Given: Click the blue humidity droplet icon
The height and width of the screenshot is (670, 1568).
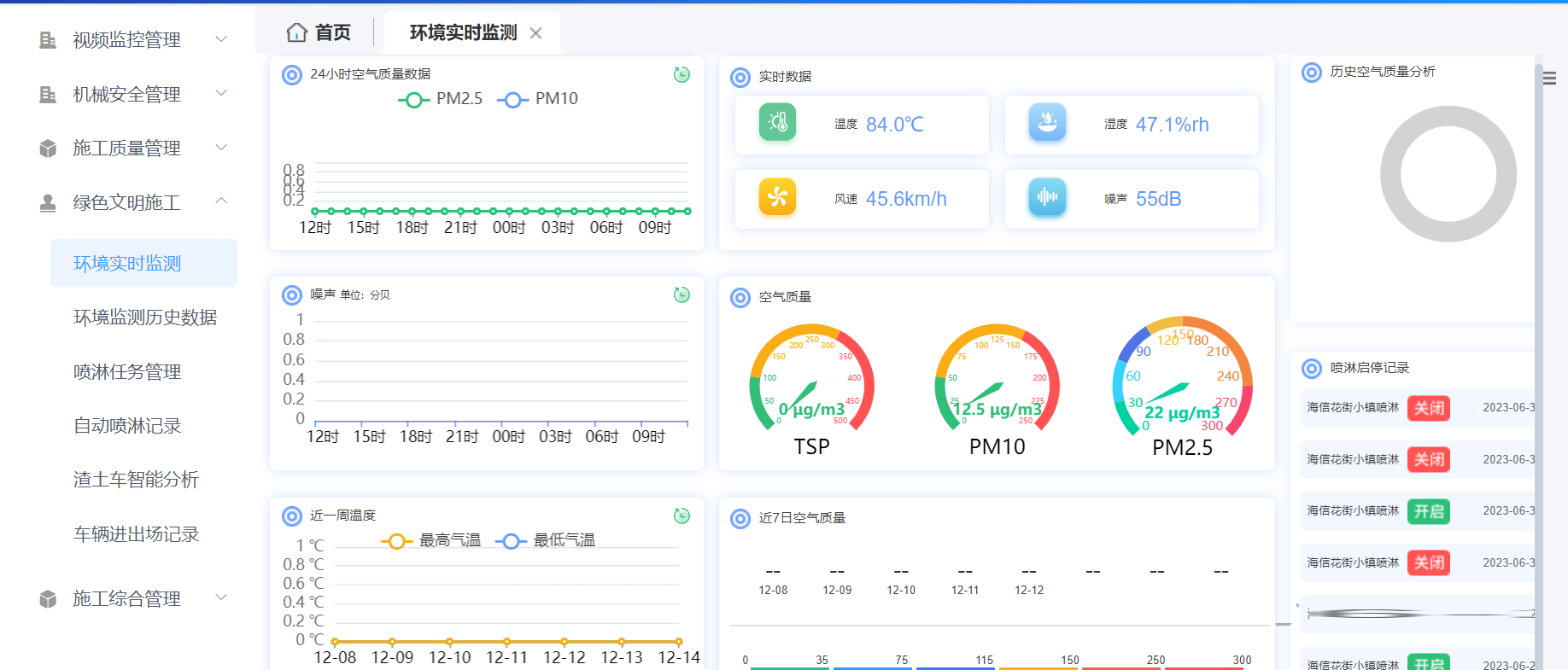Looking at the screenshot, I should point(1047,123).
